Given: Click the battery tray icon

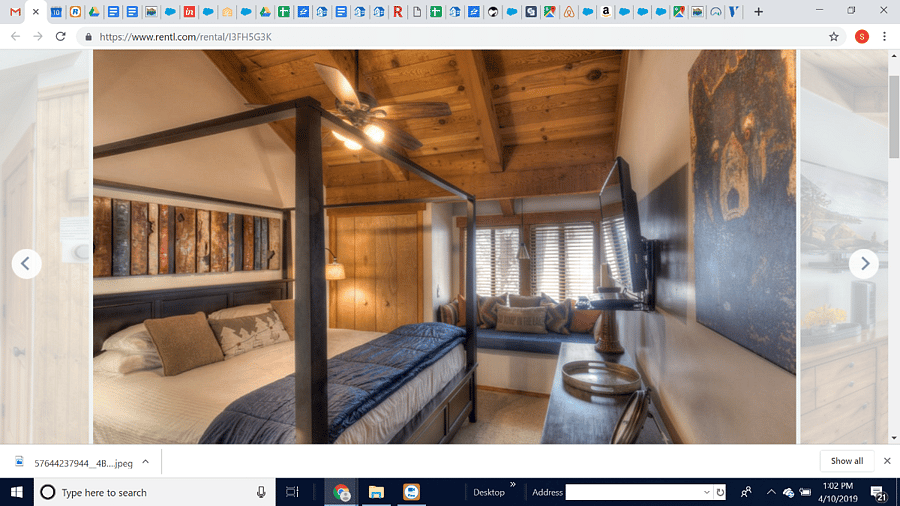Looking at the screenshot, I should pos(805,492).
